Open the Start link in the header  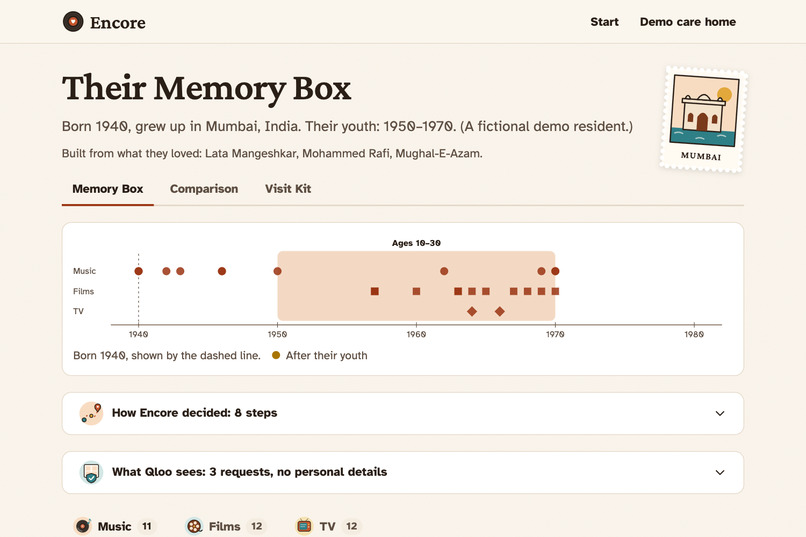(604, 22)
